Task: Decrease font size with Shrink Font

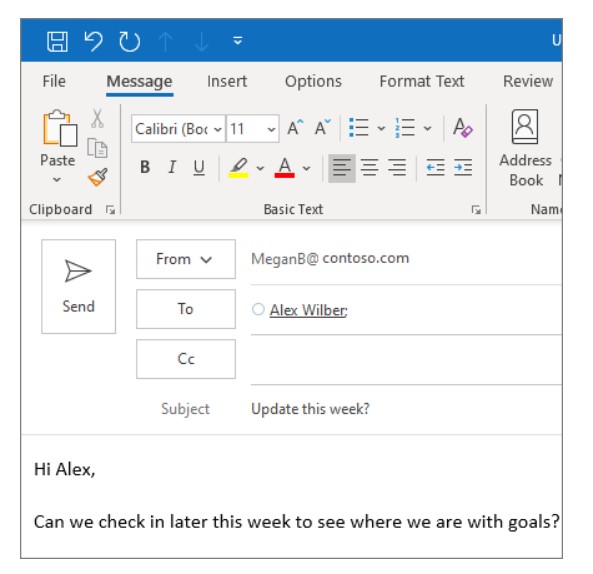Action: (x=323, y=127)
